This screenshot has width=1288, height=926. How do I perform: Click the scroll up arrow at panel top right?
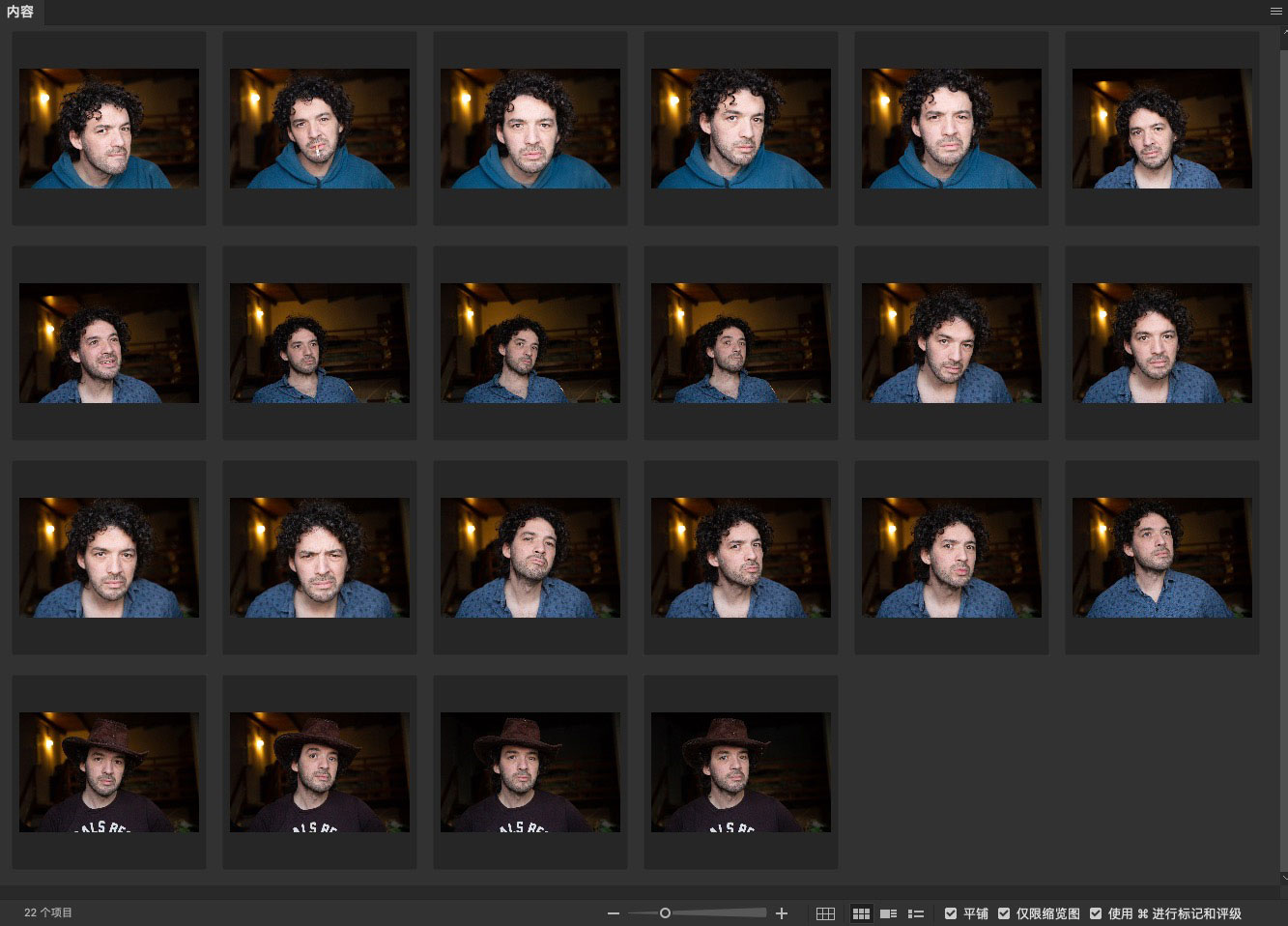[x=1283, y=35]
